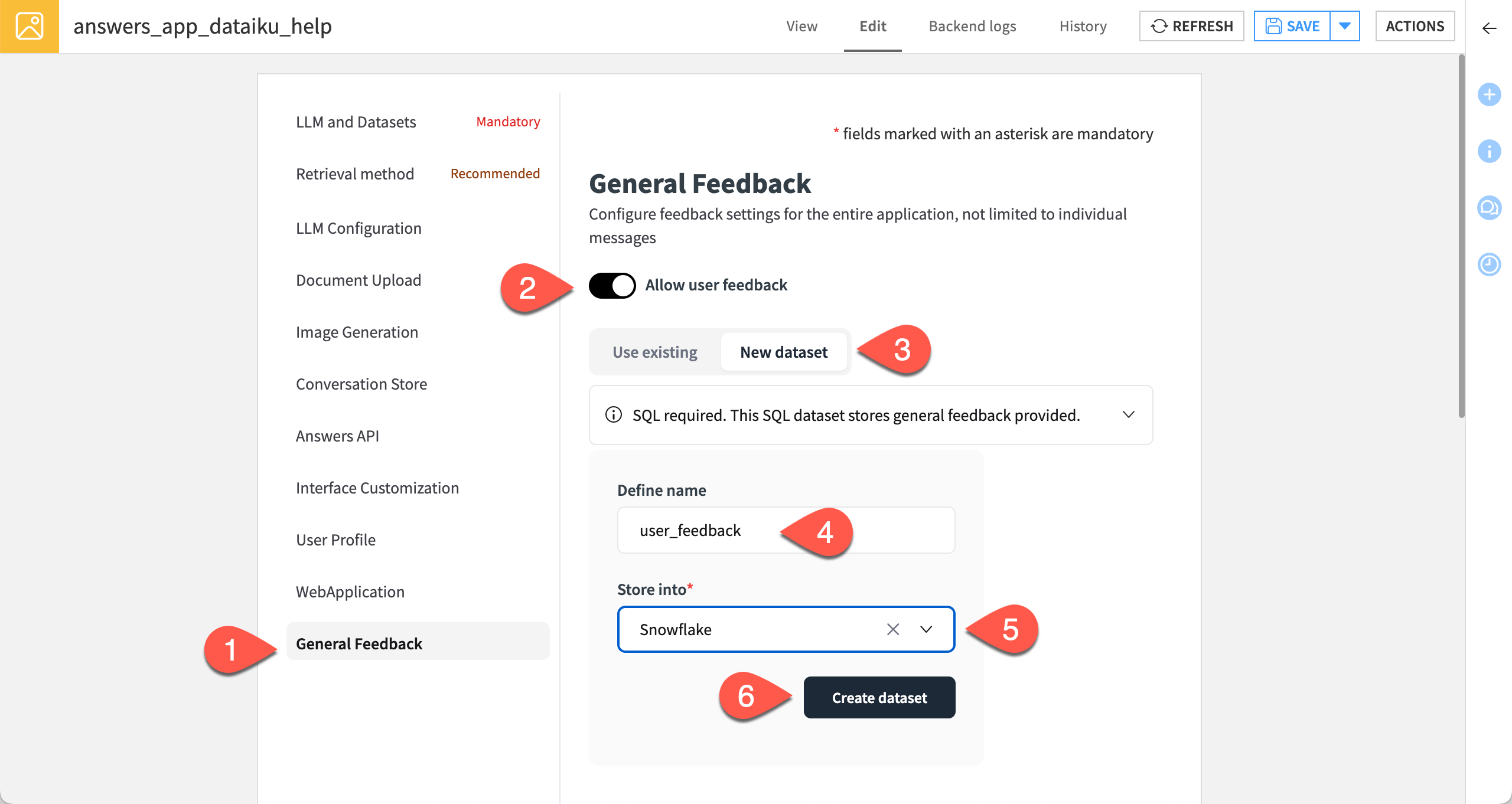Open the Backend logs tab
The width and height of the screenshot is (1512, 804).
(x=972, y=26)
